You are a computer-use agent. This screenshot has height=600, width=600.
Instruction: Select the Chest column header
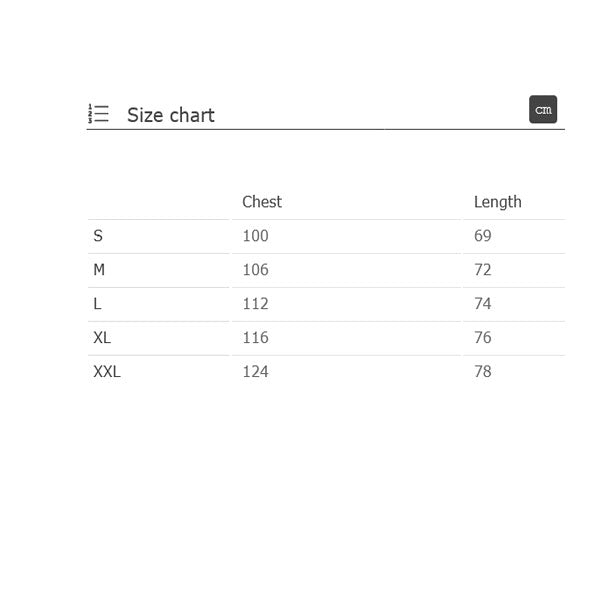pyautogui.click(x=262, y=202)
